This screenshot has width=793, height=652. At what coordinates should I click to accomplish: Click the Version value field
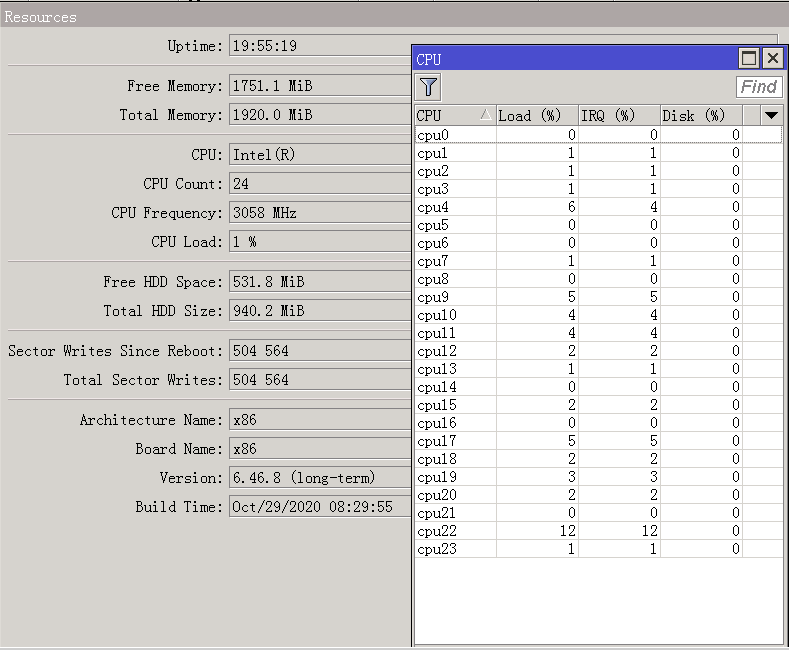click(320, 478)
